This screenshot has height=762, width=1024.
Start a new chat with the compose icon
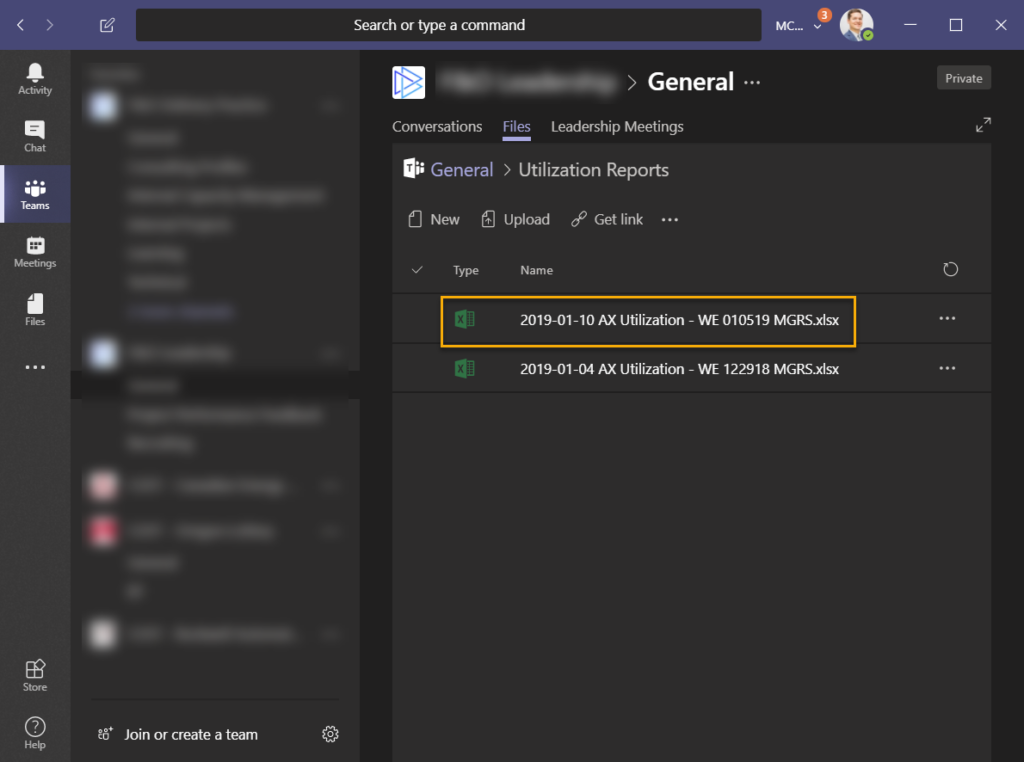(107, 25)
